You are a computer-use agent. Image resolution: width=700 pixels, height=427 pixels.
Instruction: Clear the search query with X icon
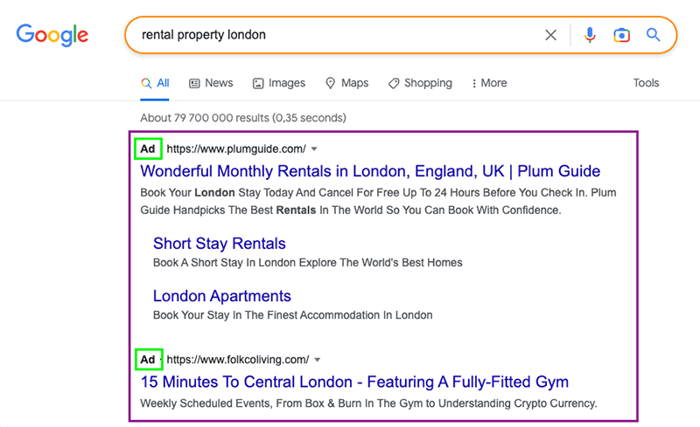[x=550, y=35]
